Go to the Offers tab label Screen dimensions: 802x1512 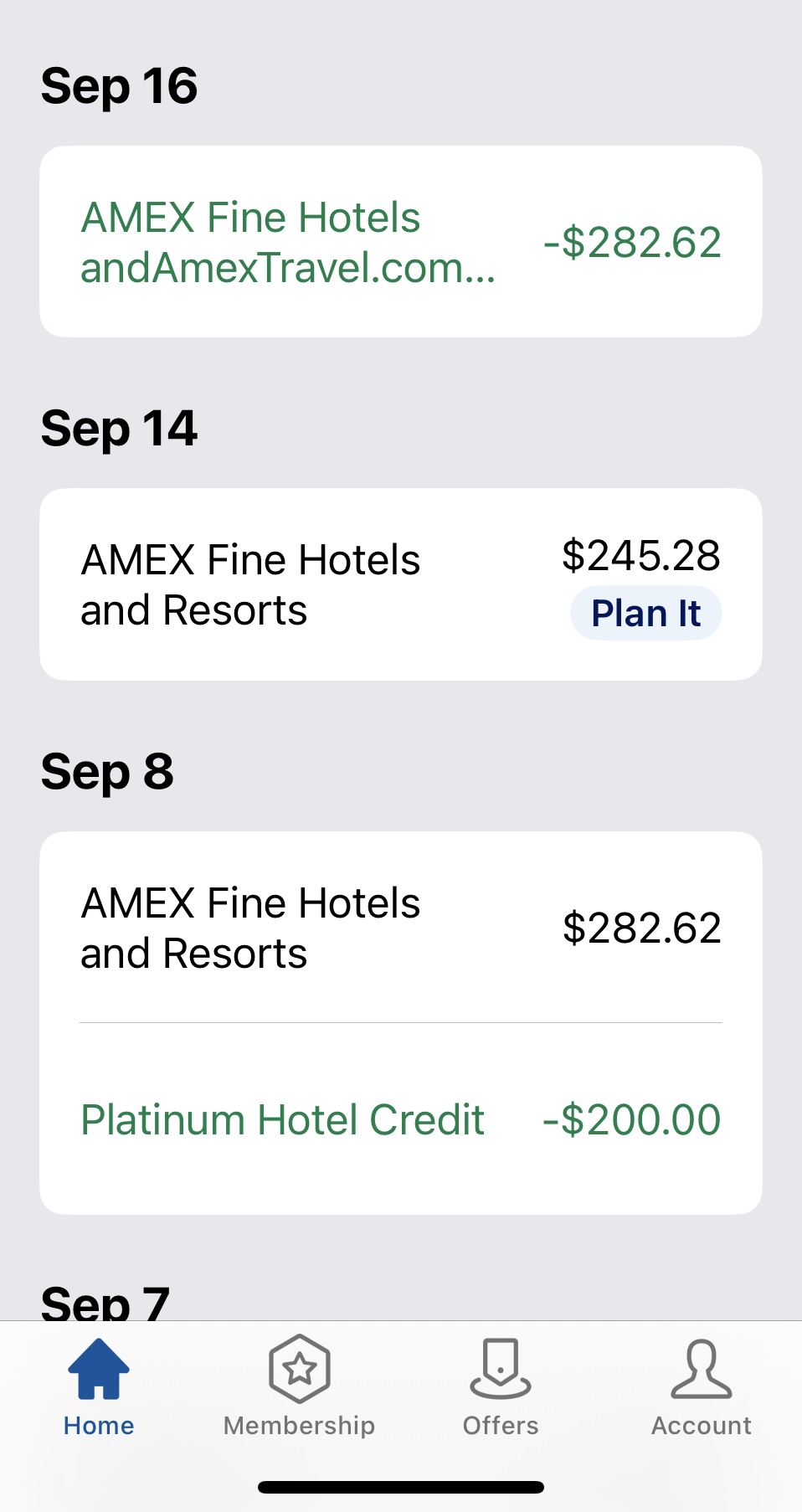click(x=501, y=1426)
